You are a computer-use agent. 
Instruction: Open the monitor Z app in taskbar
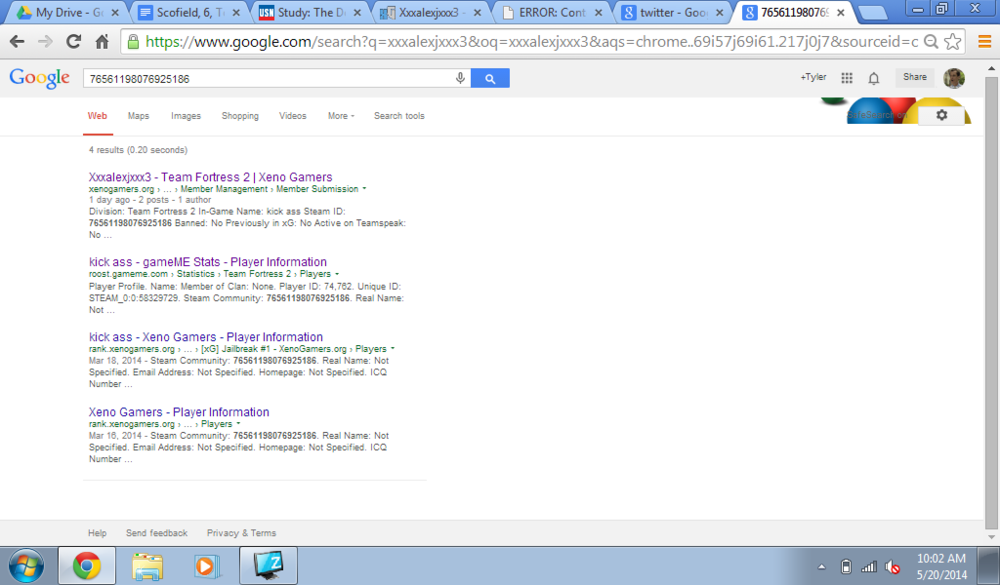click(268, 566)
